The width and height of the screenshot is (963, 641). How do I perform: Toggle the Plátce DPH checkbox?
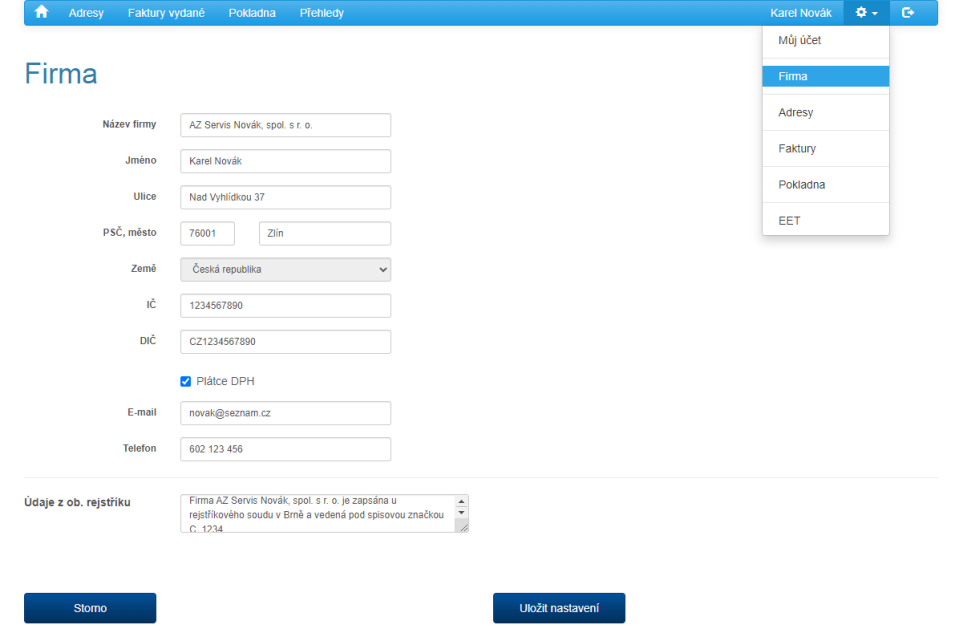pyautogui.click(x=185, y=381)
